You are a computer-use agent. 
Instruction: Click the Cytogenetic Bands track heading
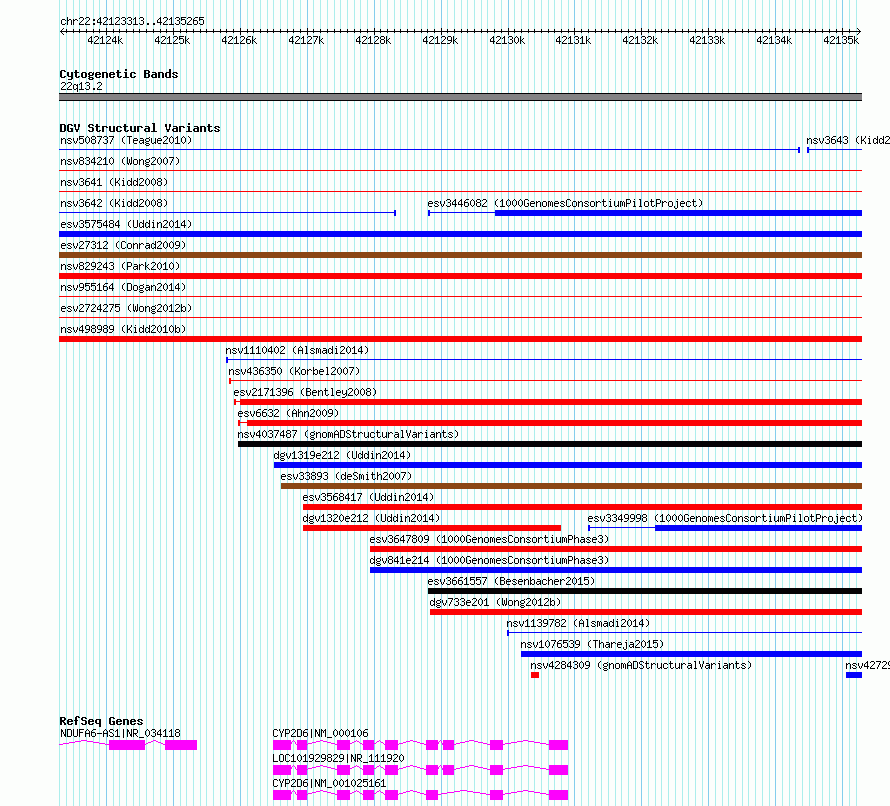pos(119,74)
